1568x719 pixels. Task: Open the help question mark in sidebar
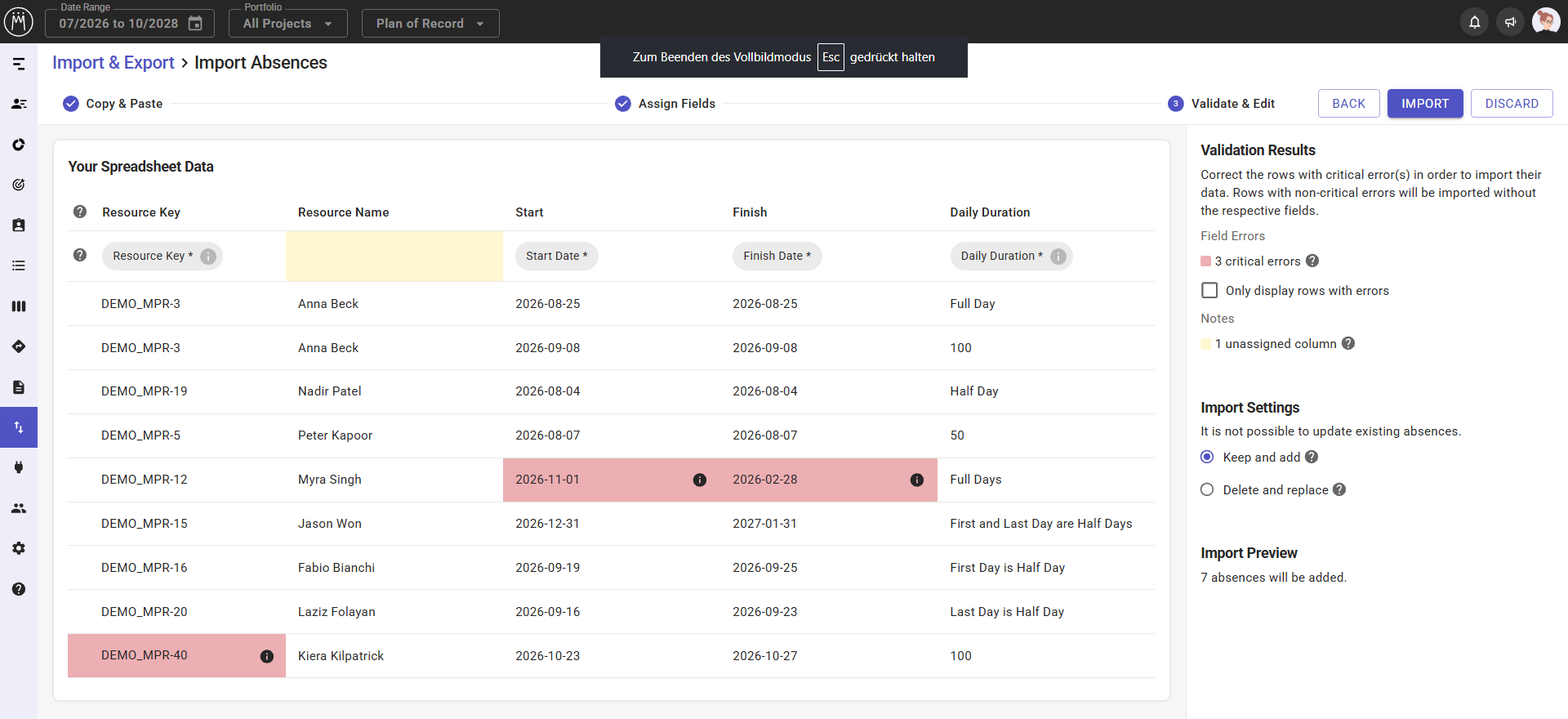(x=19, y=589)
